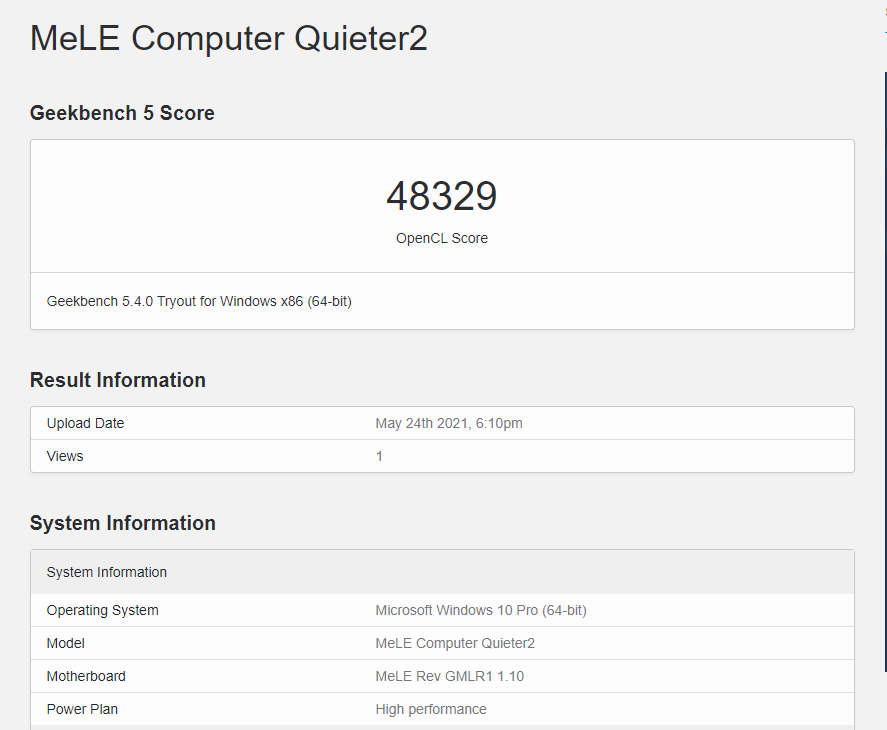The image size is (887, 730).
Task: Click the Power Plan label
Action: 82,709
